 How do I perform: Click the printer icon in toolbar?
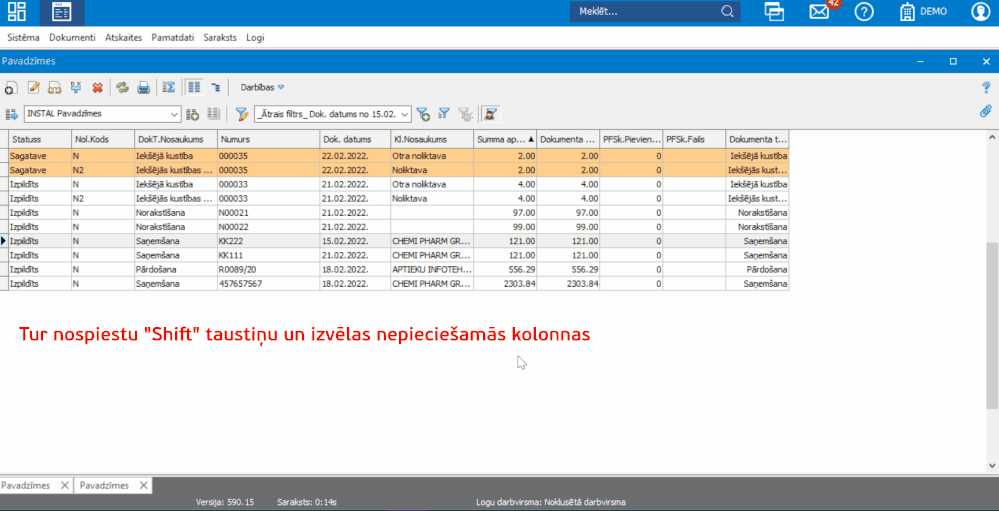143,88
